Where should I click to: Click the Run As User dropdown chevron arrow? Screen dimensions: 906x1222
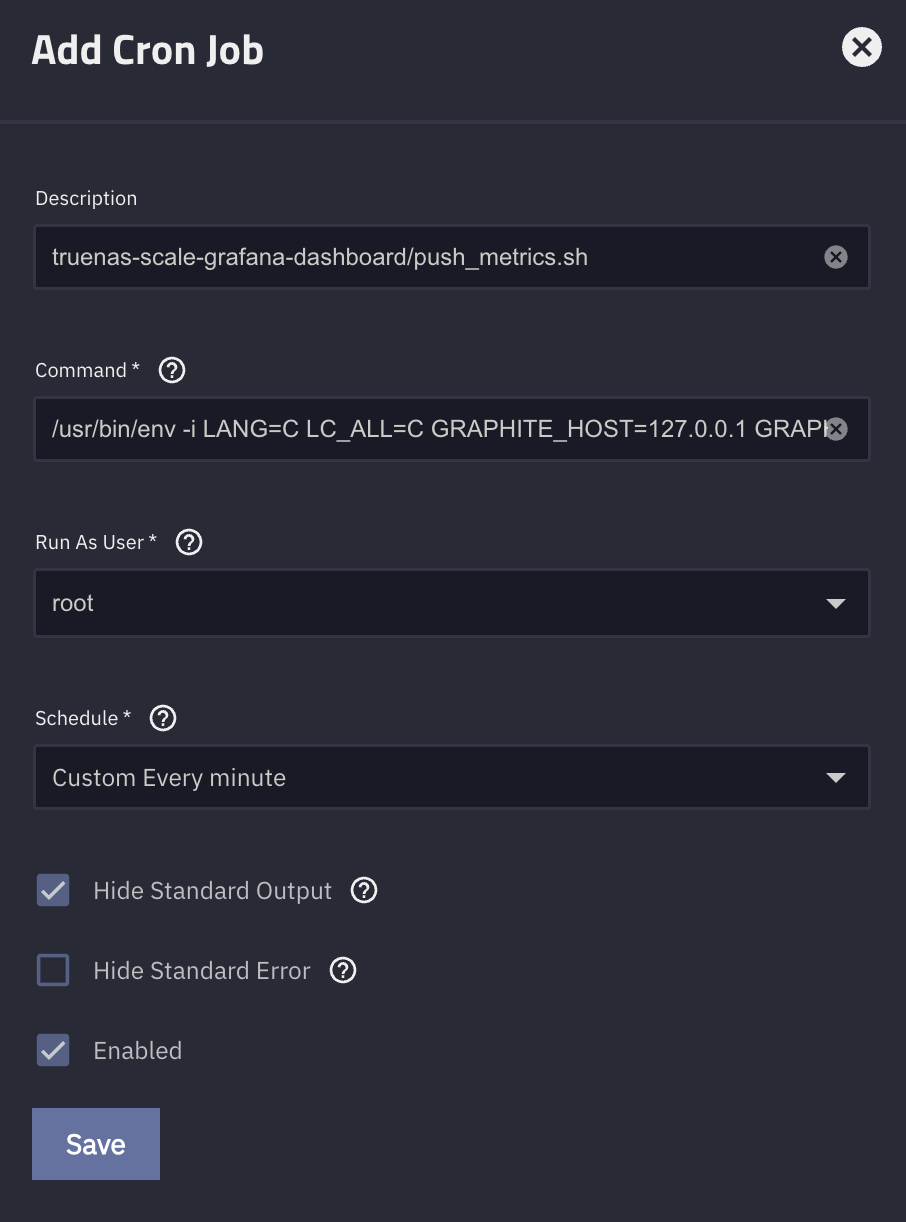click(x=835, y=603)
